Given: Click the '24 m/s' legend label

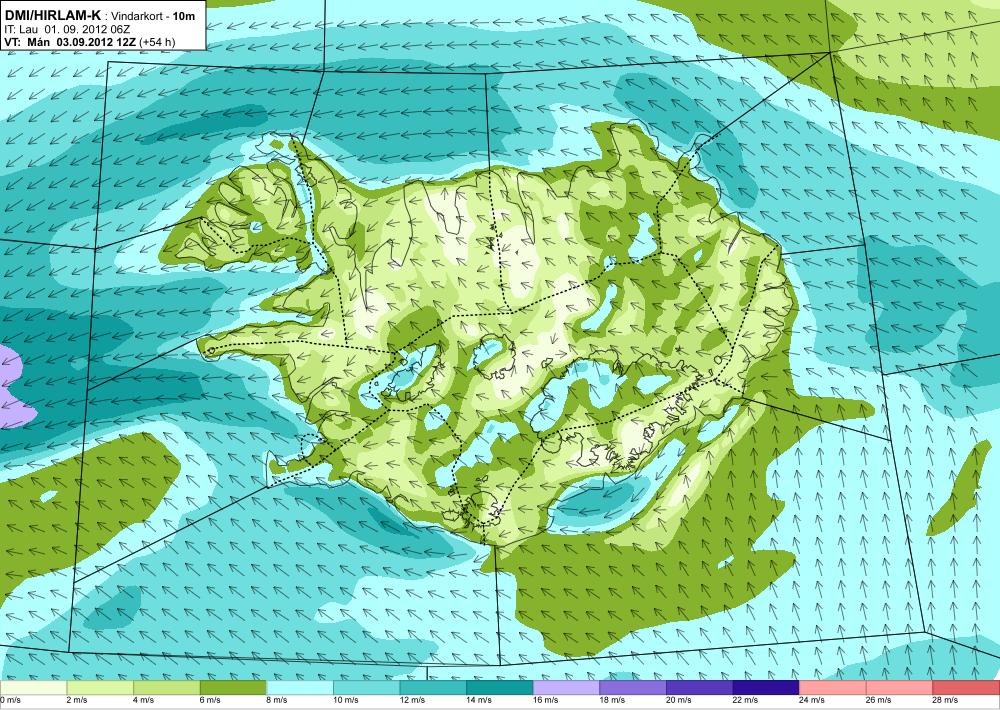Looking at the screenshot, I should coord(812,700).
